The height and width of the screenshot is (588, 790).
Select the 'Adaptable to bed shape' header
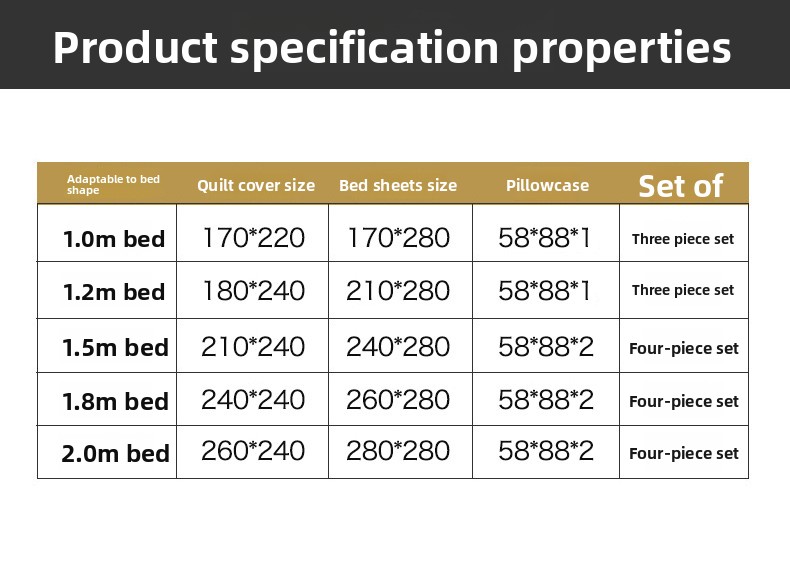[x=113, y=184]
